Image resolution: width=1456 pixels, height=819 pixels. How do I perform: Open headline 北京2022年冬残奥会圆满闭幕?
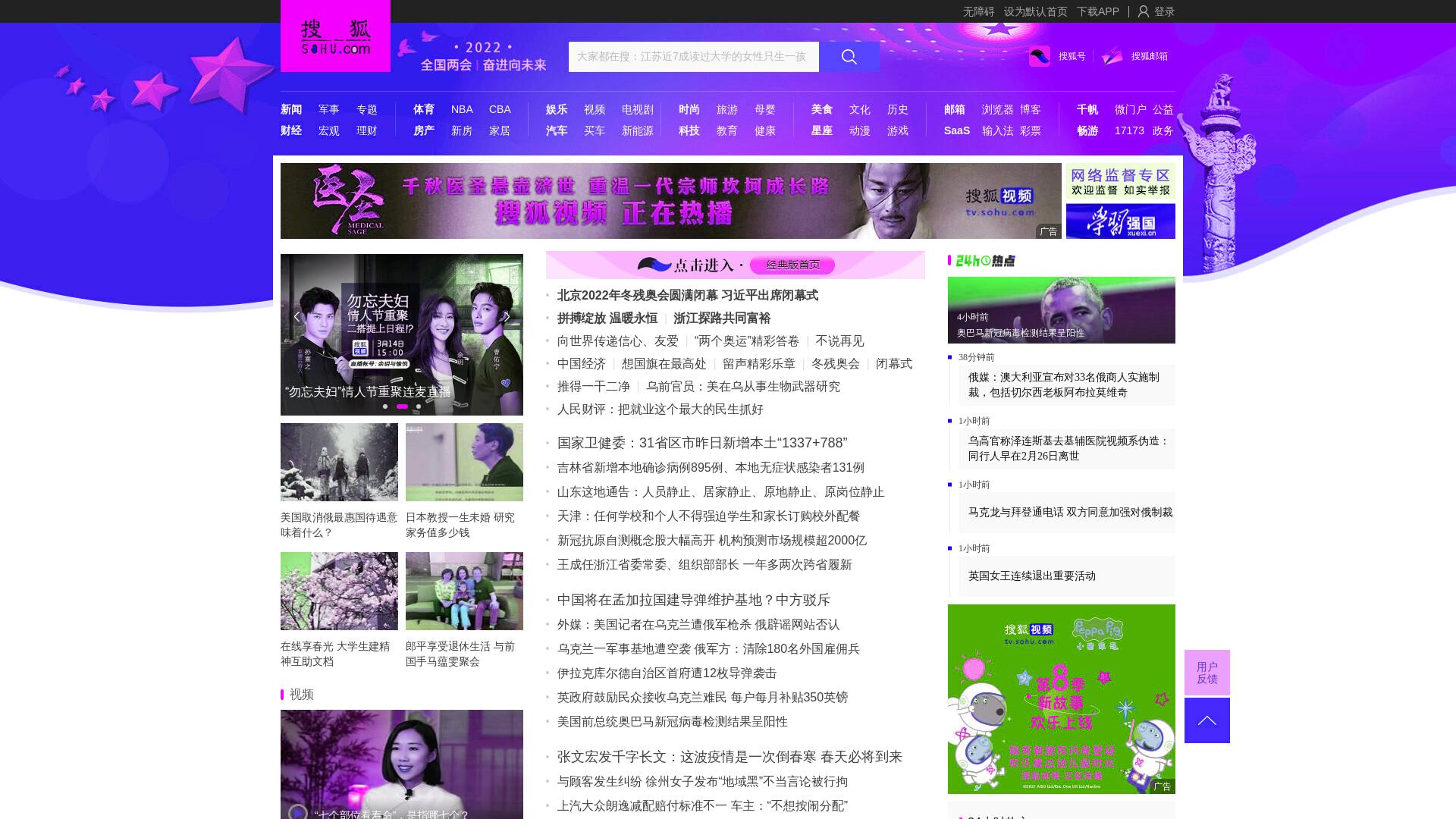(688, 295)
